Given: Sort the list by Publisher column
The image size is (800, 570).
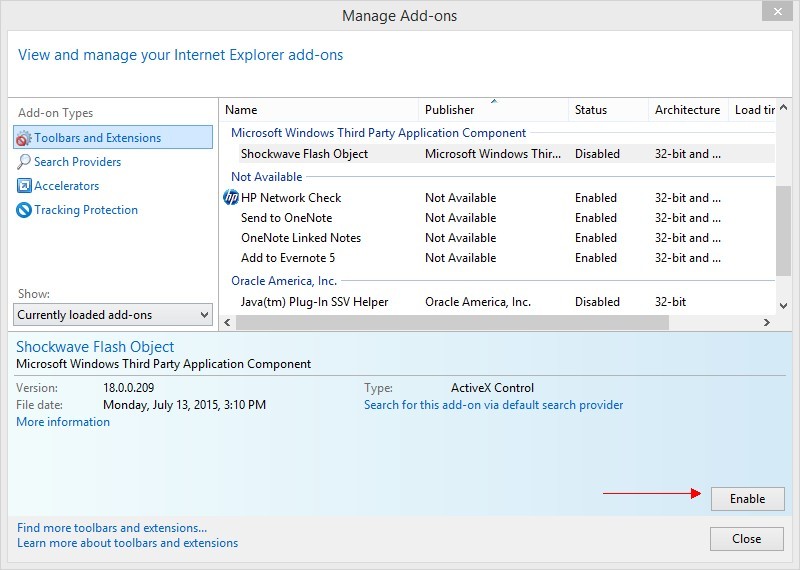Looking at the screenshot, I should point(449,110).
